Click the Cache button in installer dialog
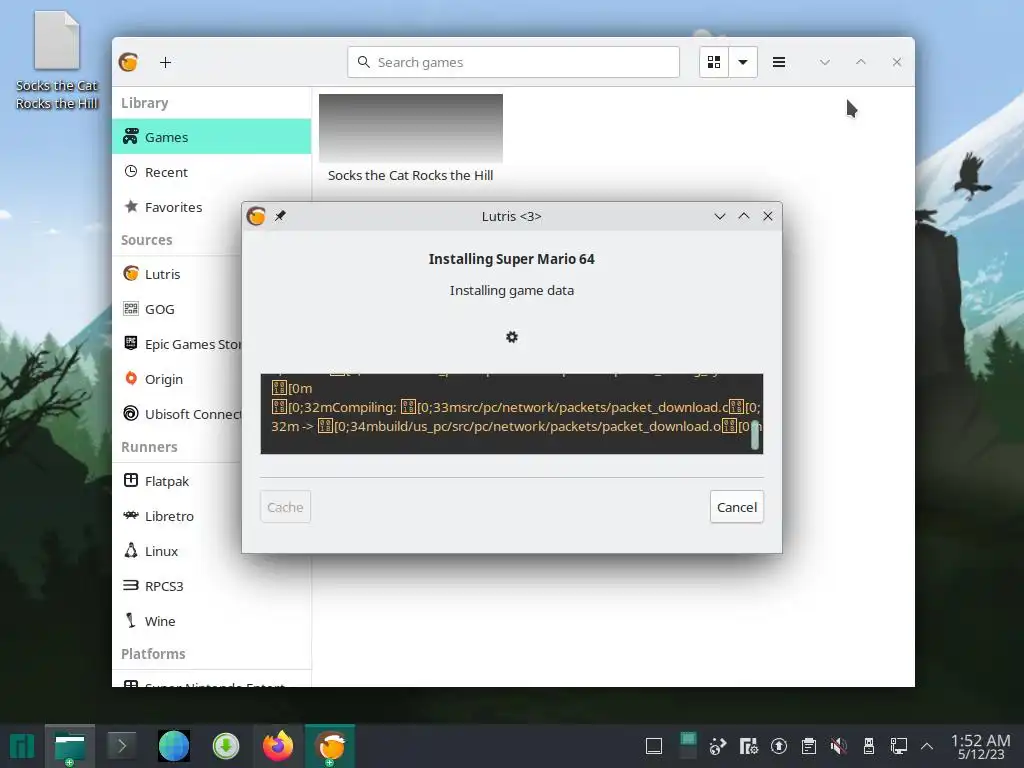The height and width of the screenshot is (768, 1024). pos(285,507)
